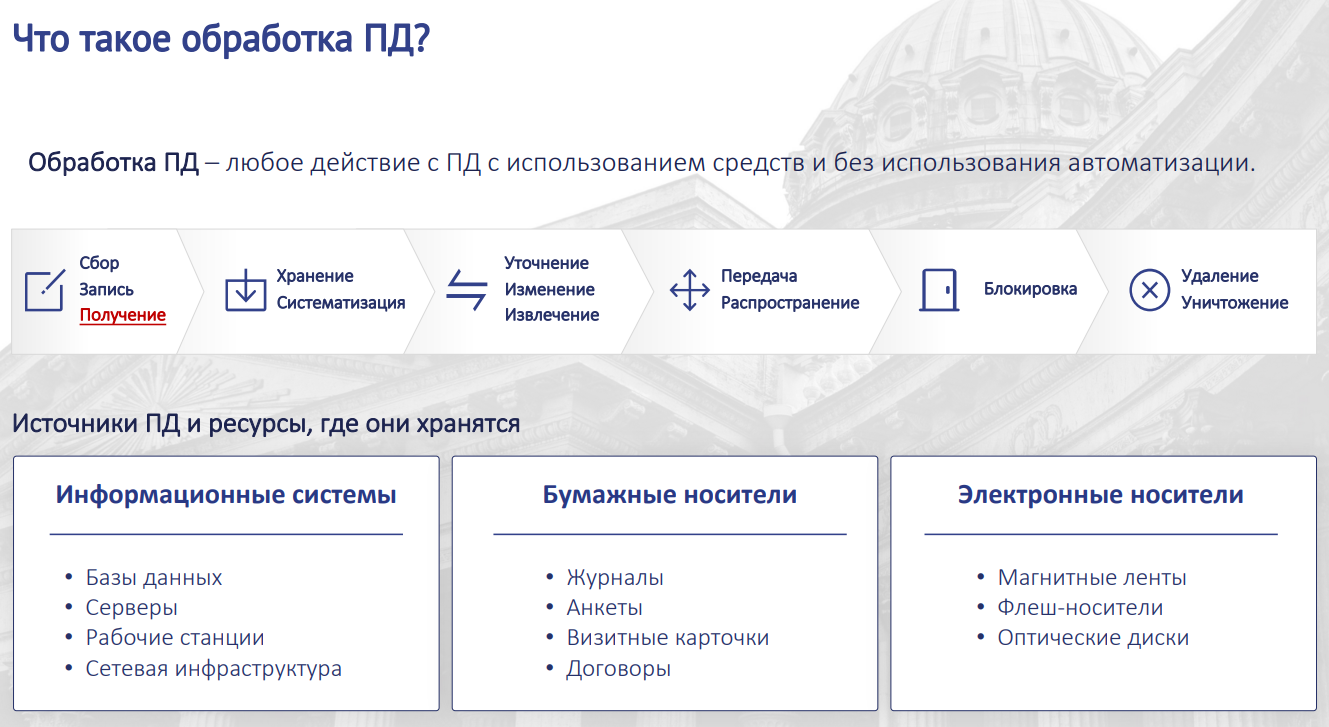Click the Оптические диски list item
Image resolution: width=1329 pixels, height=727 pixels.
click(x=1093, y=638)
